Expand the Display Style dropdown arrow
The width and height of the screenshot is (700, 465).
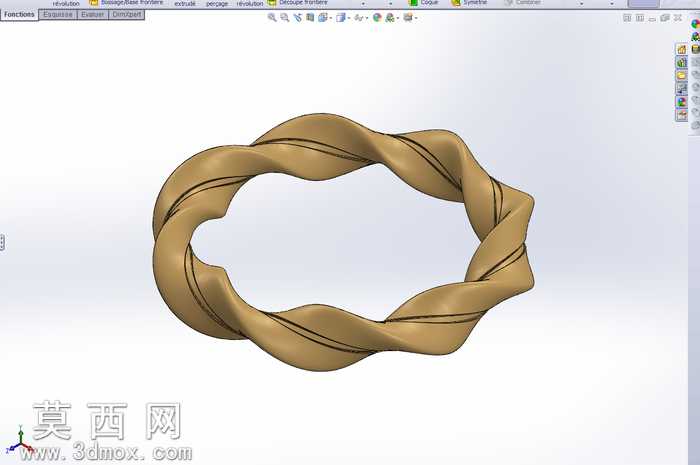[x=349, y=18]
